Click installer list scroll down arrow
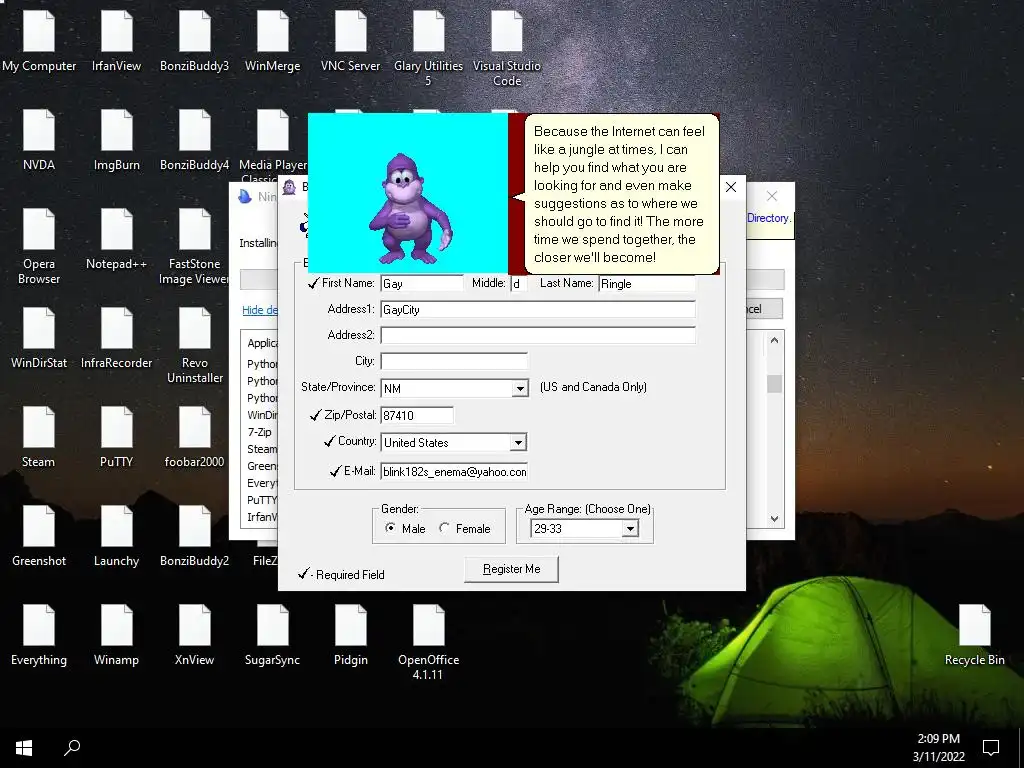 click(775, 519)
